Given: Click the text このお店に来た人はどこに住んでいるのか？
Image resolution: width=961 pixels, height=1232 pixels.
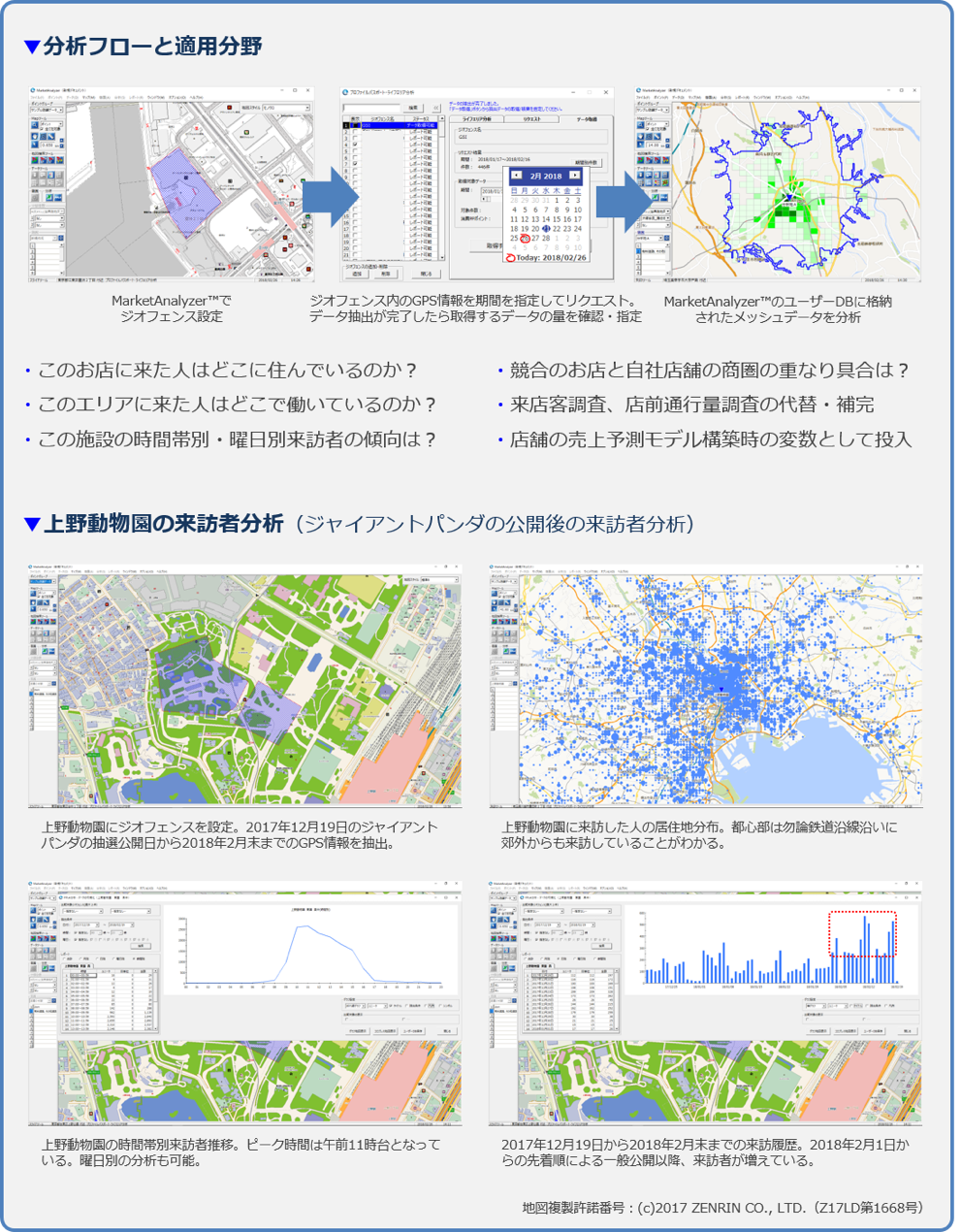Looking at the screenshot, I should [x=228, y=370].
